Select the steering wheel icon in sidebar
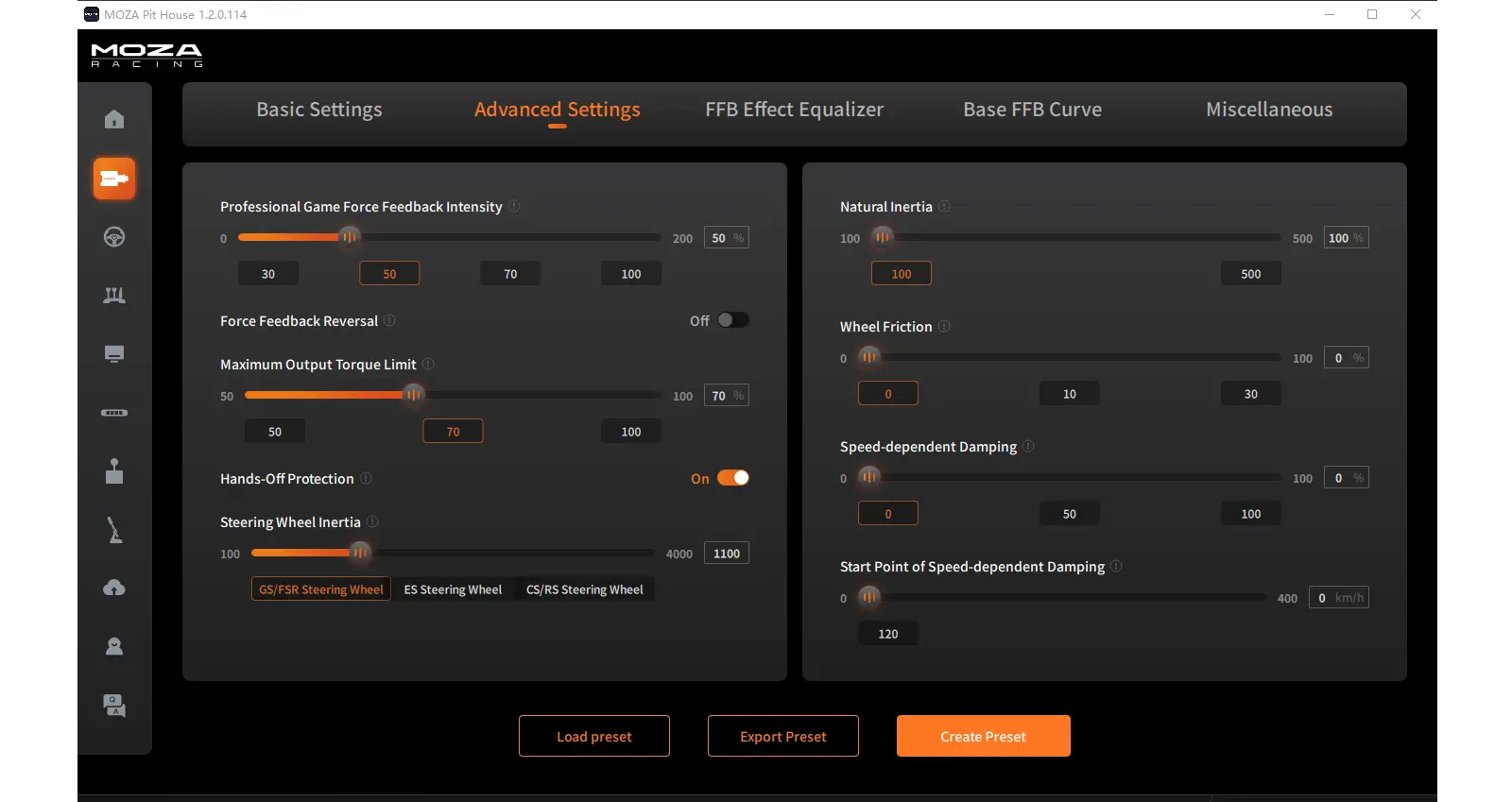1512x802 pixels. [x=114, y=237]
